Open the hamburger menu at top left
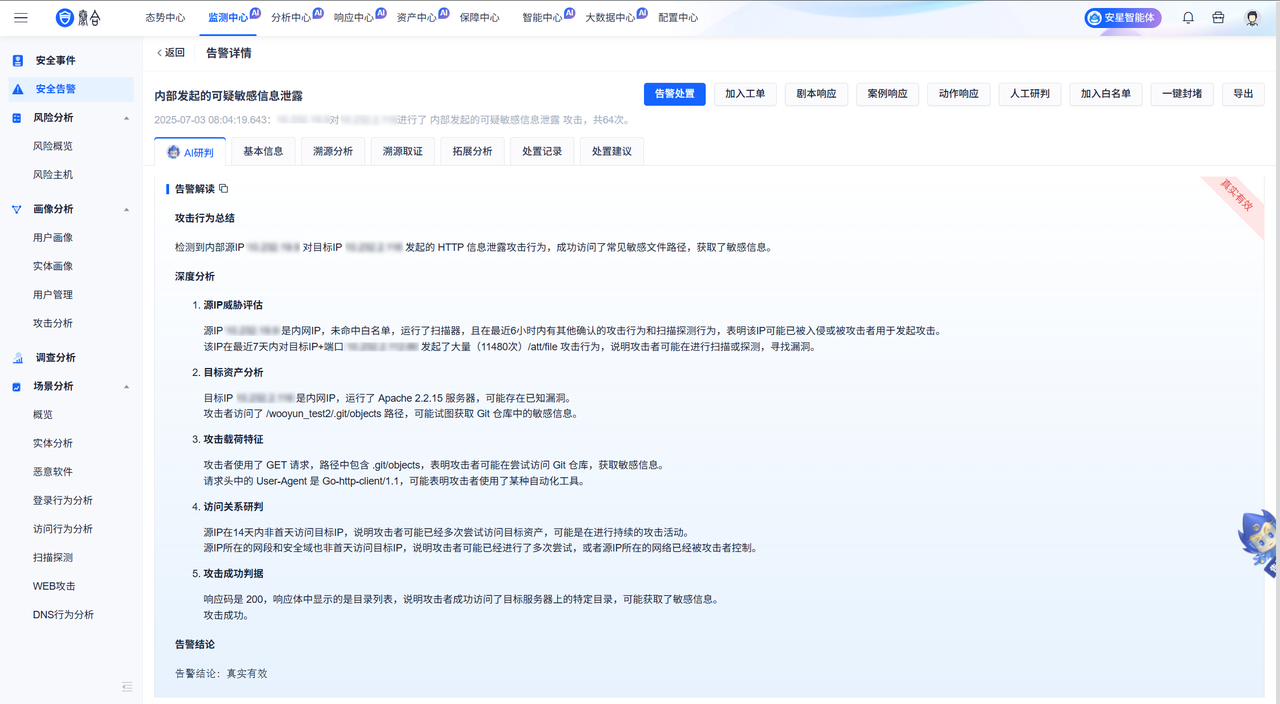Screen dimensions: 1280x704 point(21,16)
